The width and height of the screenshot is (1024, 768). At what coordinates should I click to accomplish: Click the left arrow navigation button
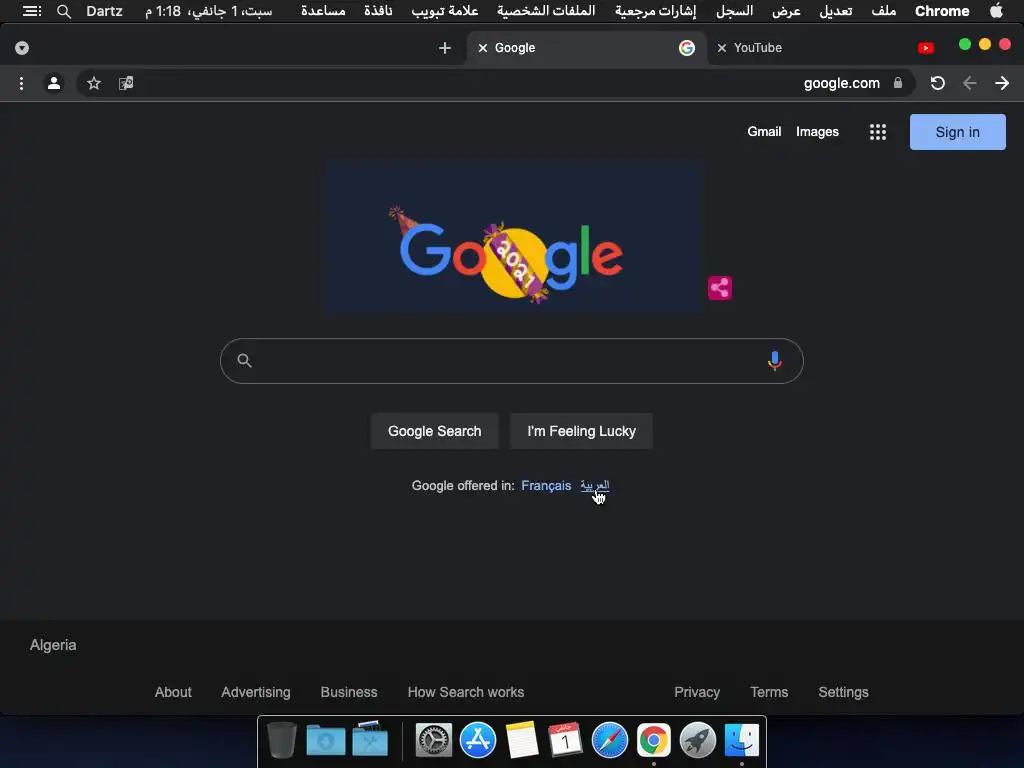pyautogui.click(x=970, y=83)
